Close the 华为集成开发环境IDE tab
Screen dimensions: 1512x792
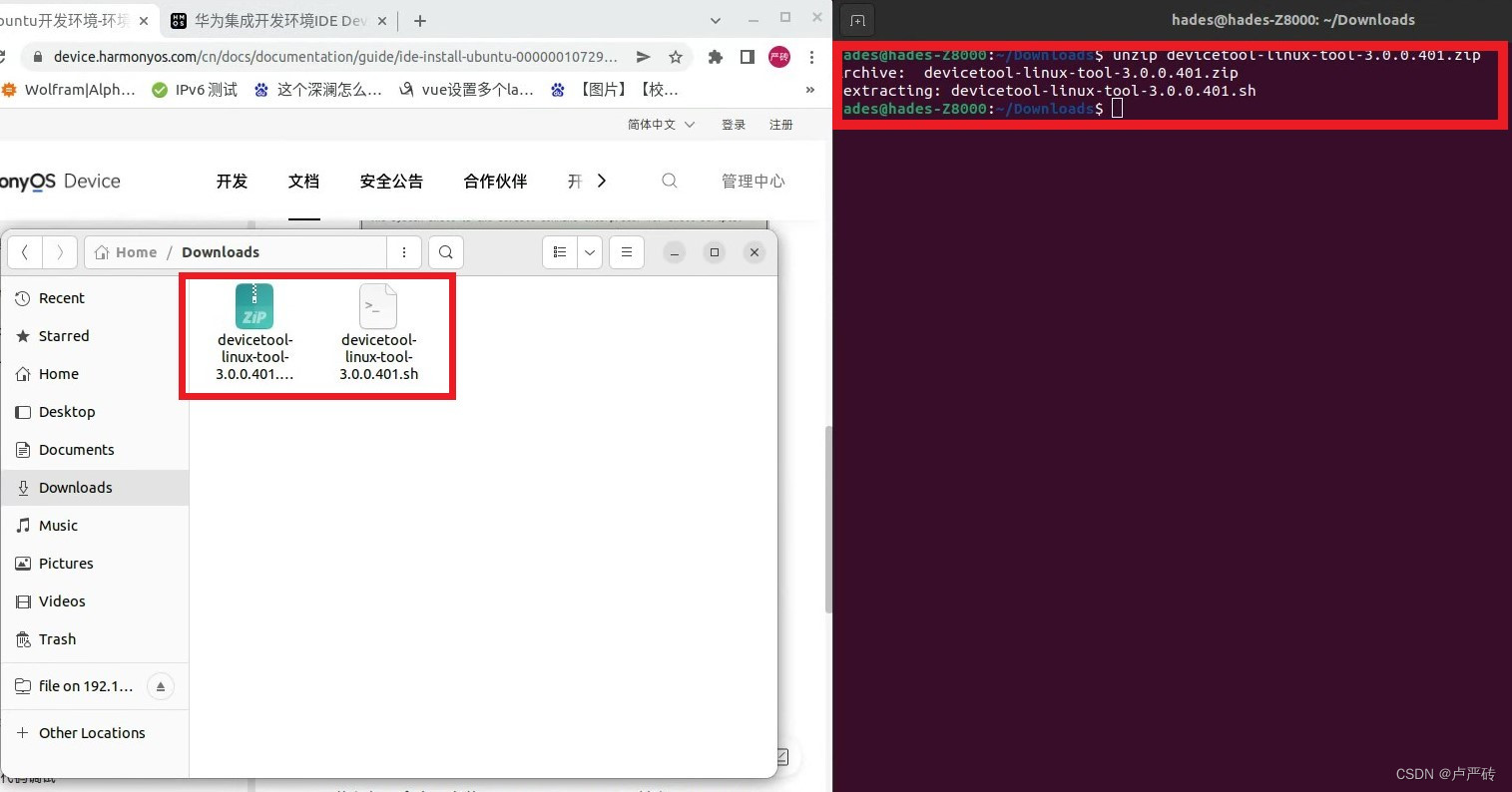point(384,20)
